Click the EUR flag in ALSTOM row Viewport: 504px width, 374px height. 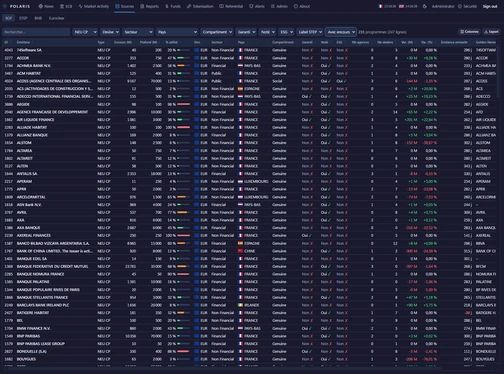tap(197, 143)
